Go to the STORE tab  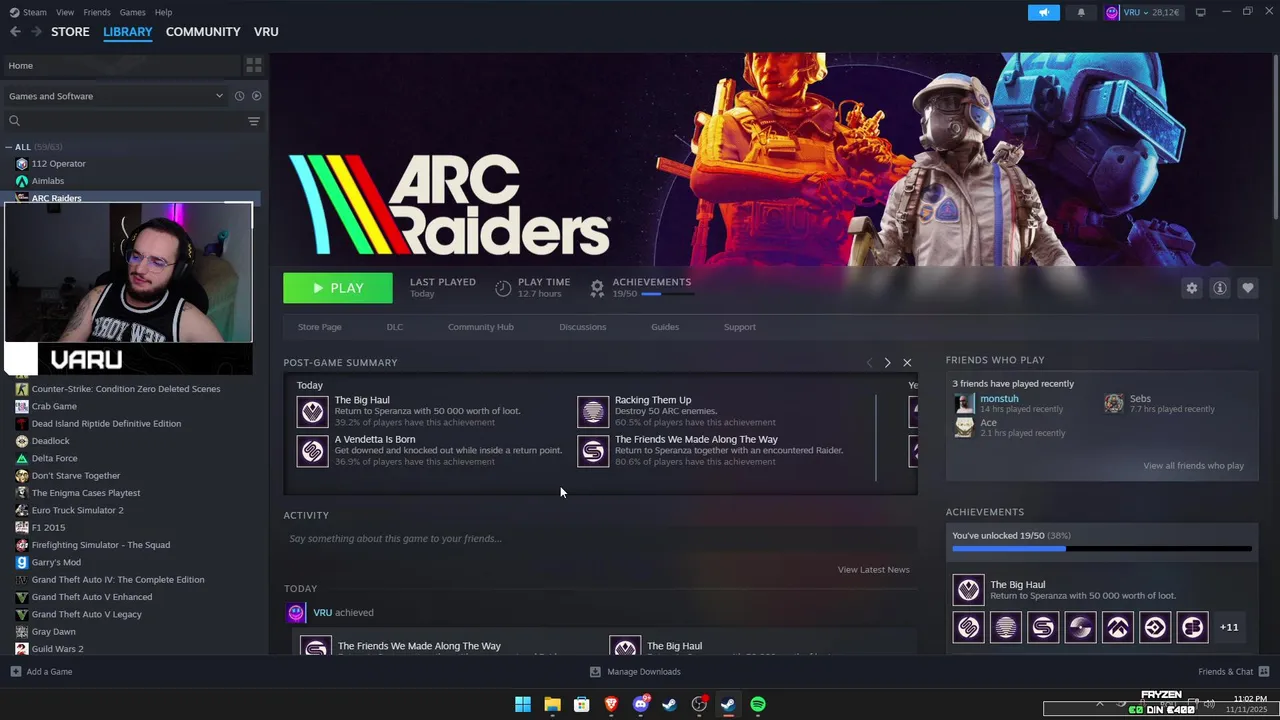point(70,32)
